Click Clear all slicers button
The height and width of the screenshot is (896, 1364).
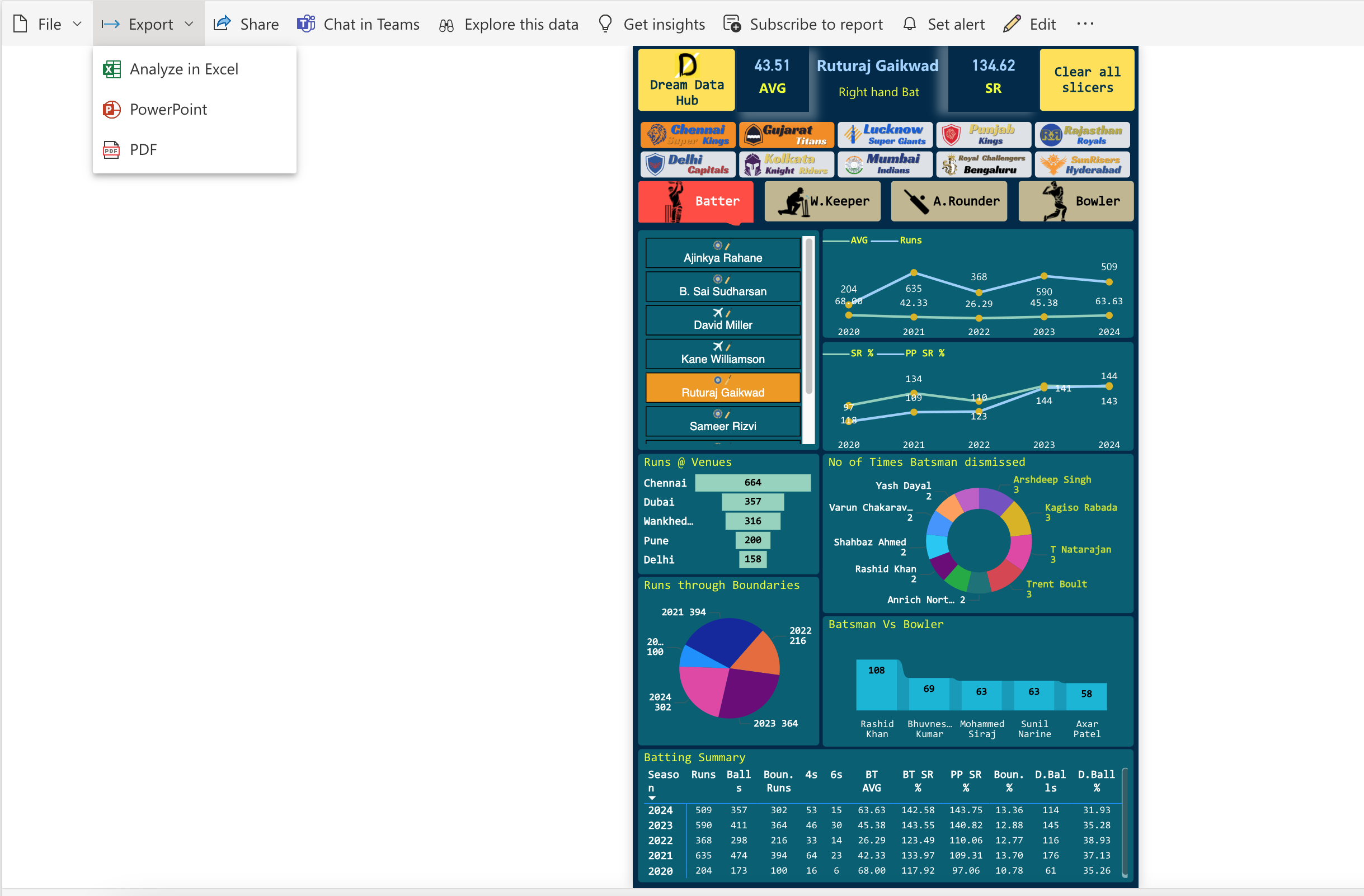click(x=1087, y=79)
